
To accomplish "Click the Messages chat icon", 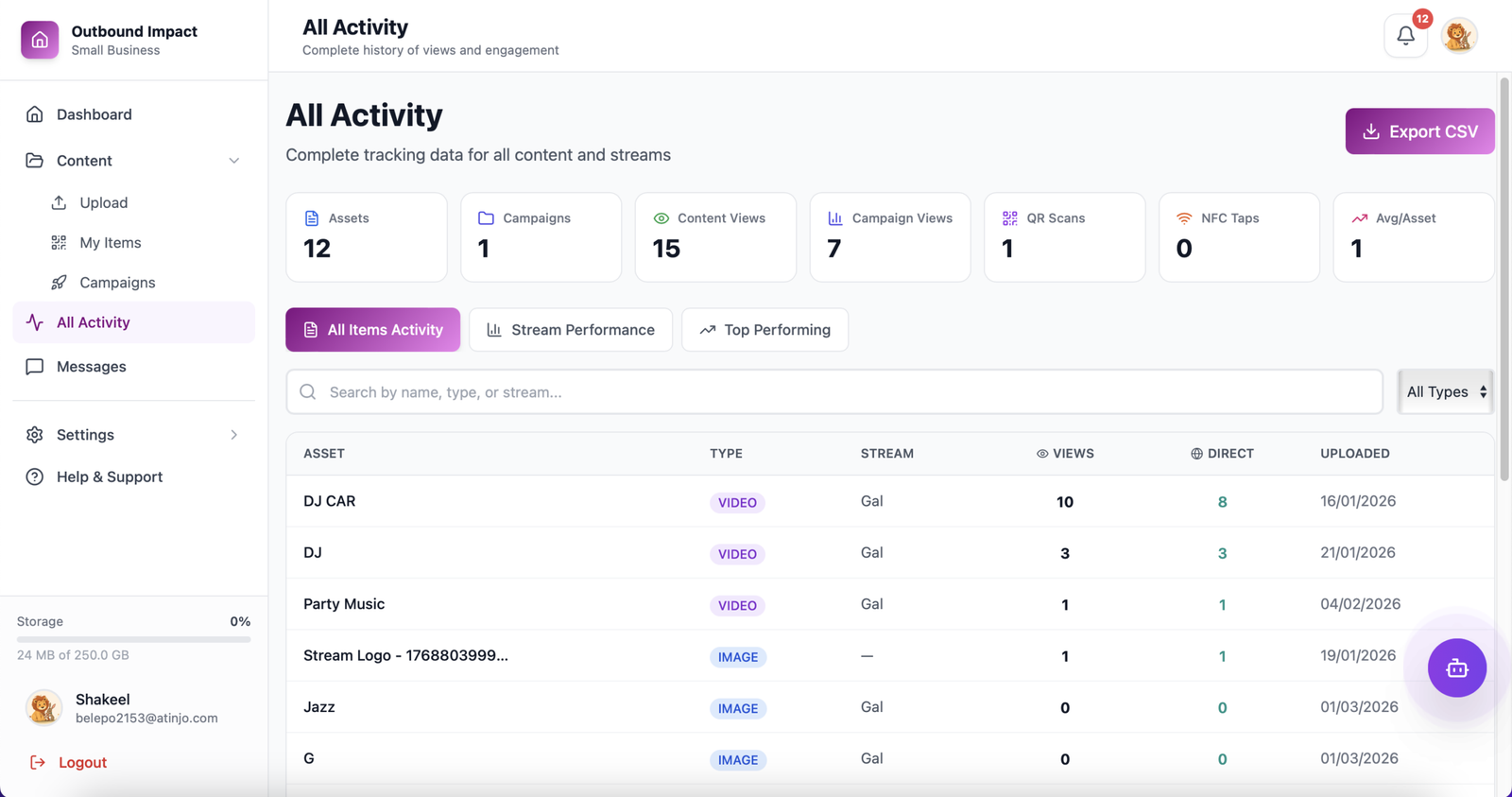I will (35, 367).
